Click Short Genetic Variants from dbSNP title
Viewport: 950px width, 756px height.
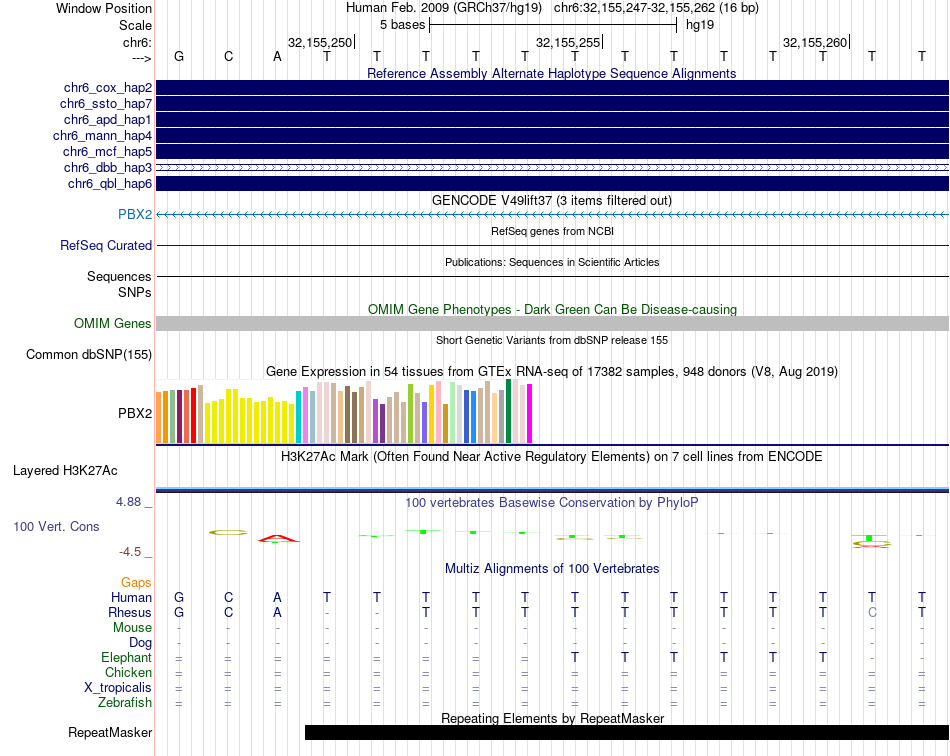pos(552,340)
